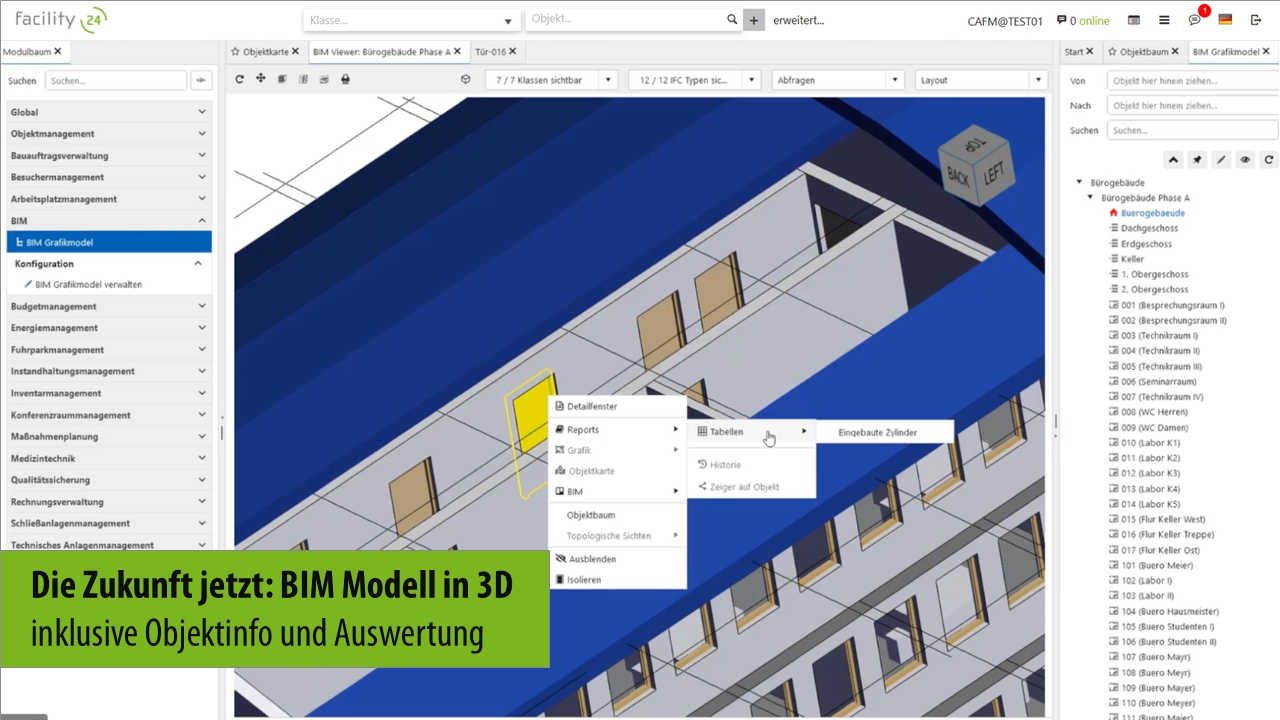1280x720 pixels.
Task: Toggle the eye visibility button in BIM Grafikmodel panel
Action: coord(1245,159)
